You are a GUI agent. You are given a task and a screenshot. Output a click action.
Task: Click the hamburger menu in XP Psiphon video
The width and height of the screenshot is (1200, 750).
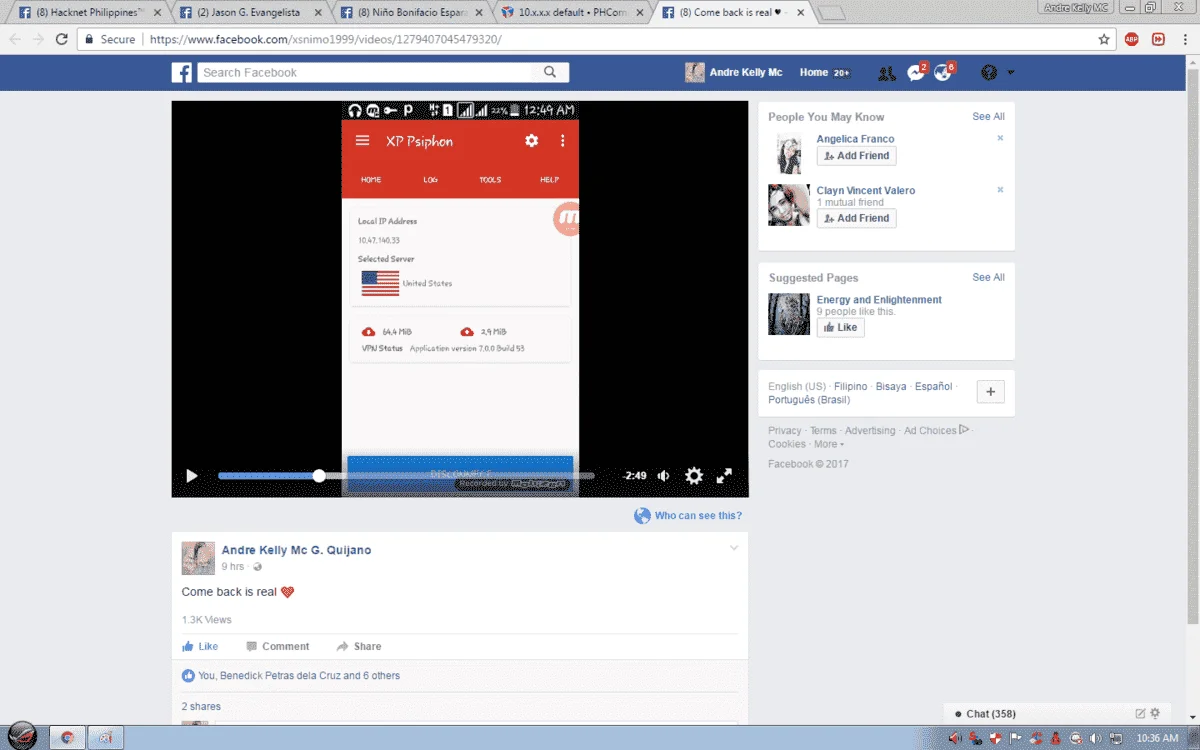(x=363, y=141)
